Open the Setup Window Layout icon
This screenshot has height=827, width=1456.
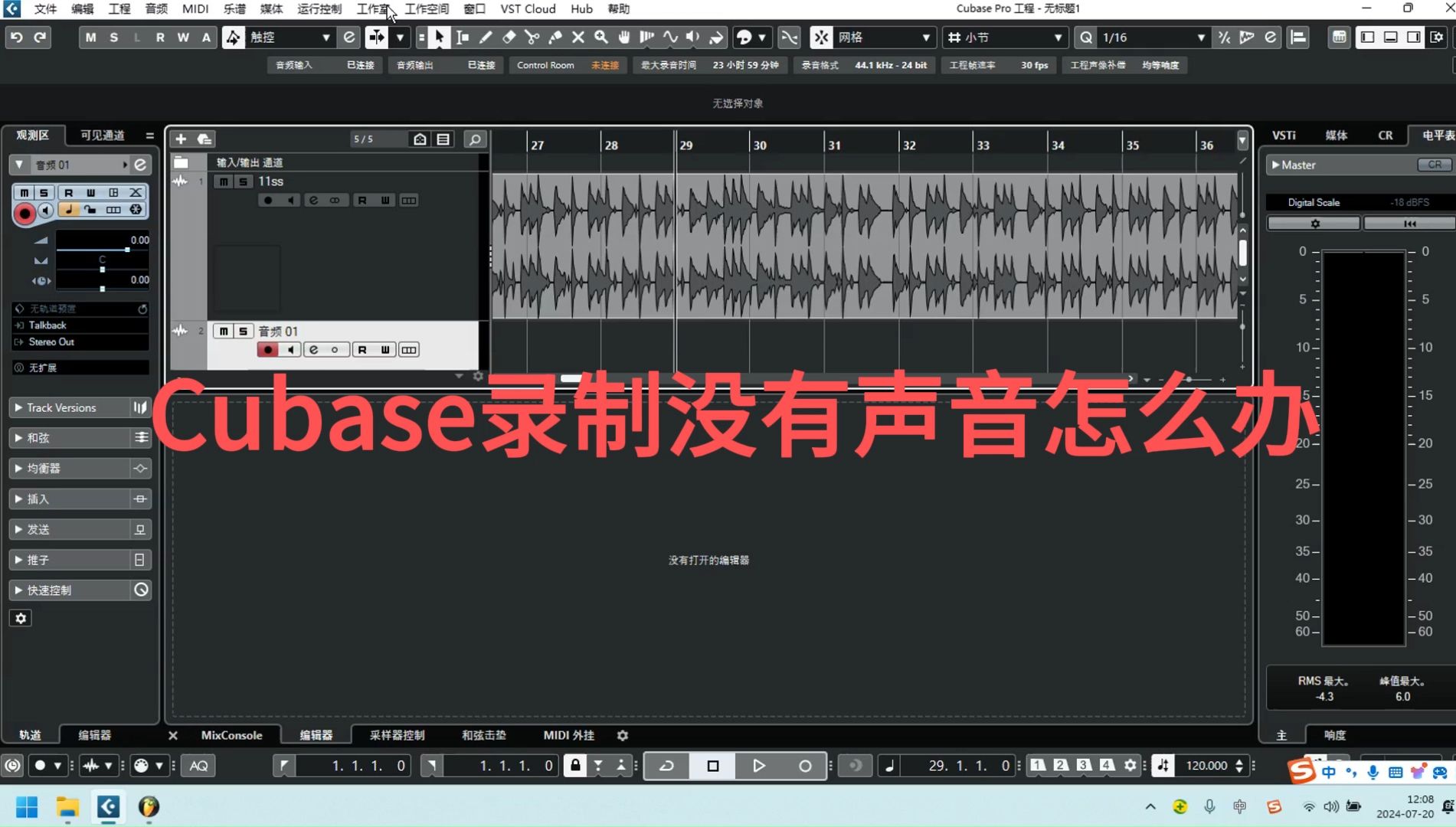pyautogui.click(x=1437, y=37)
